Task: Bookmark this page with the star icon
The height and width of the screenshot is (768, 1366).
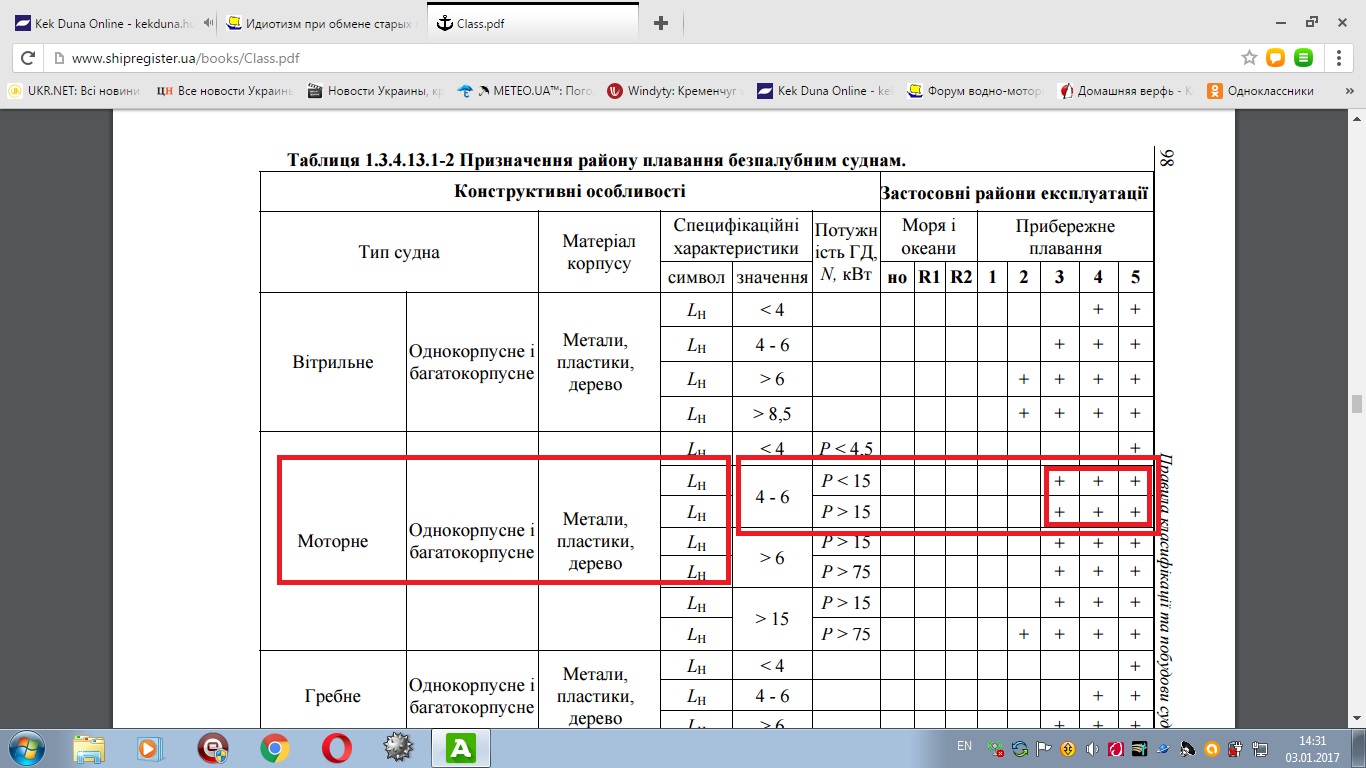Action: tap(1249, 58)
